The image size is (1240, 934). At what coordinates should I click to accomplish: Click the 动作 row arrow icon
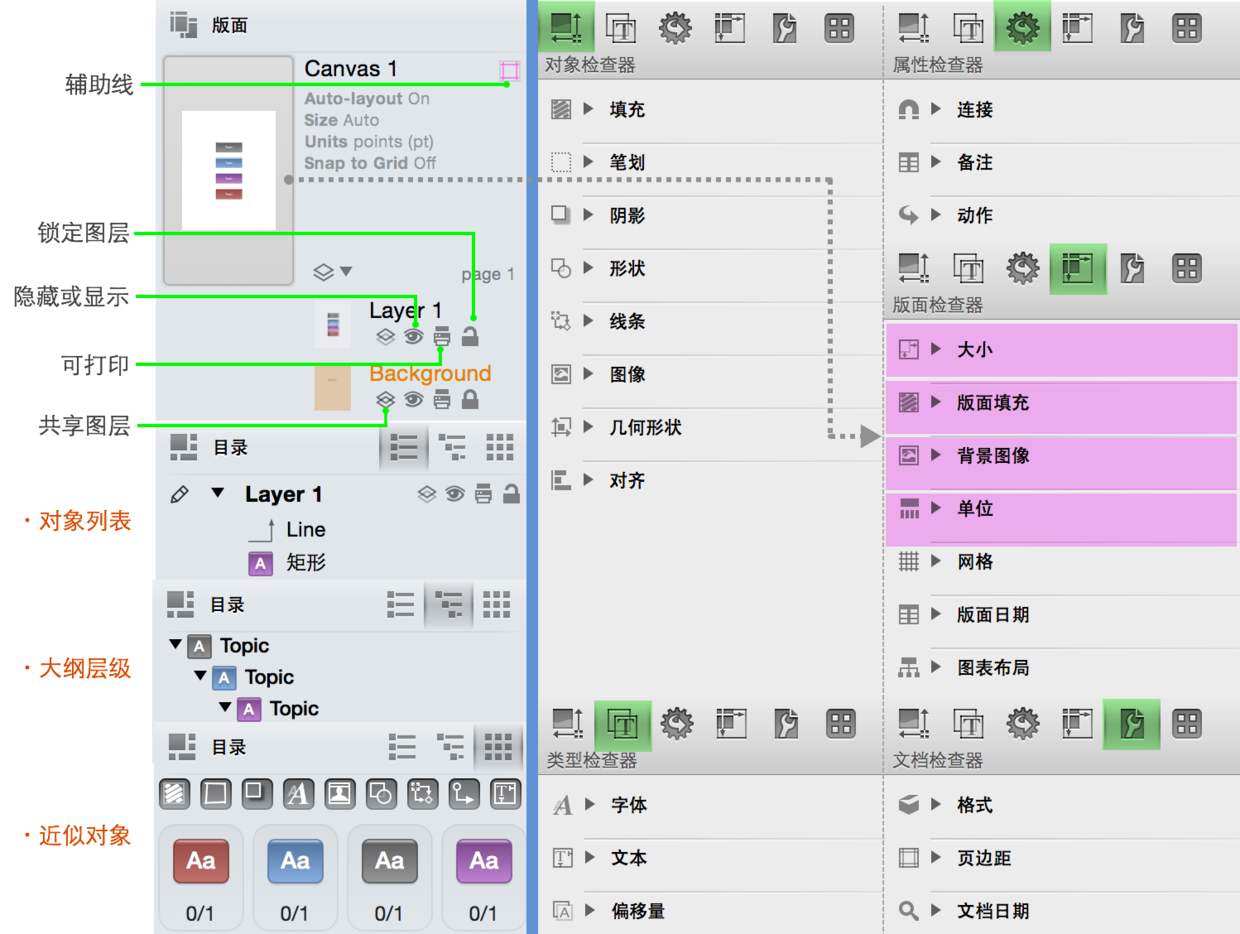[909, 215]
